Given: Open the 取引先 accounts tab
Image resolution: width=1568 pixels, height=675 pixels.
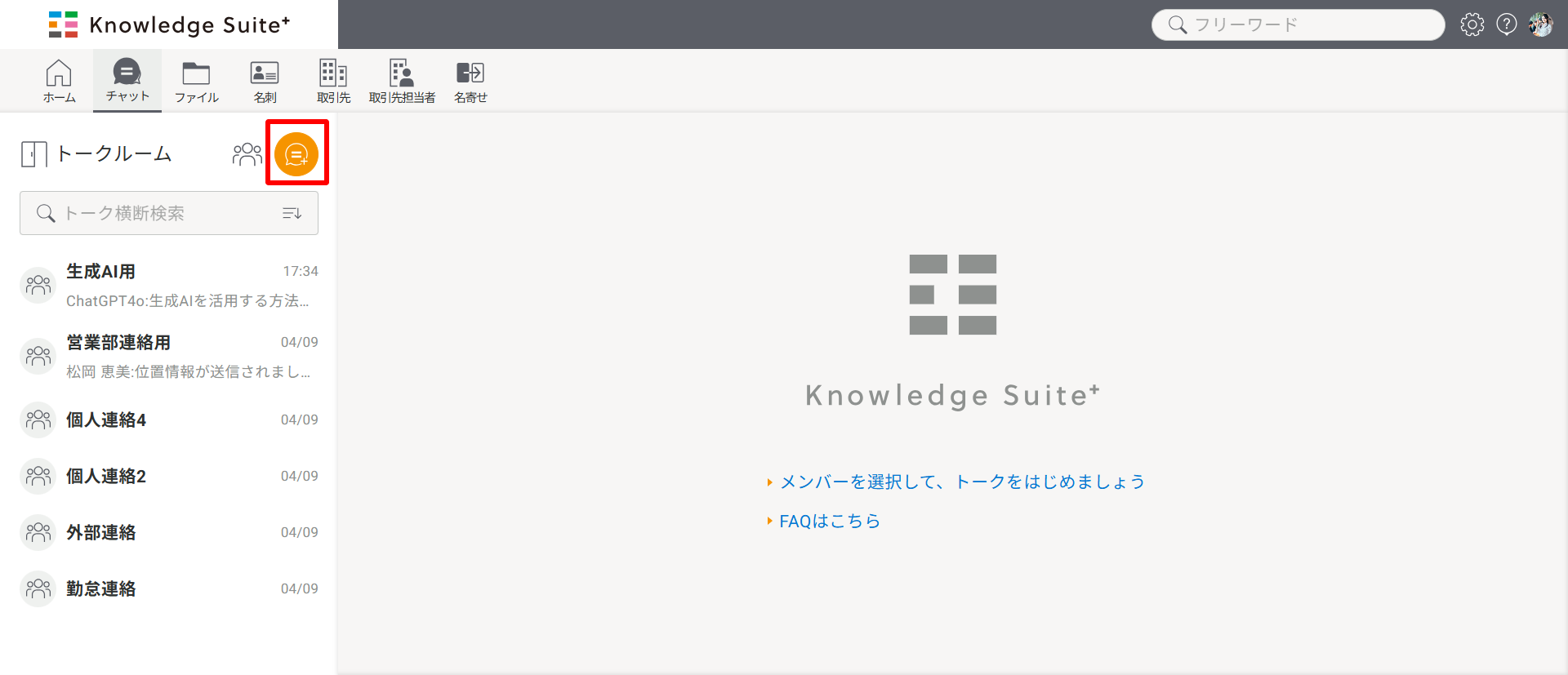Looking at the screenshot, I should (x=333, y=81).
